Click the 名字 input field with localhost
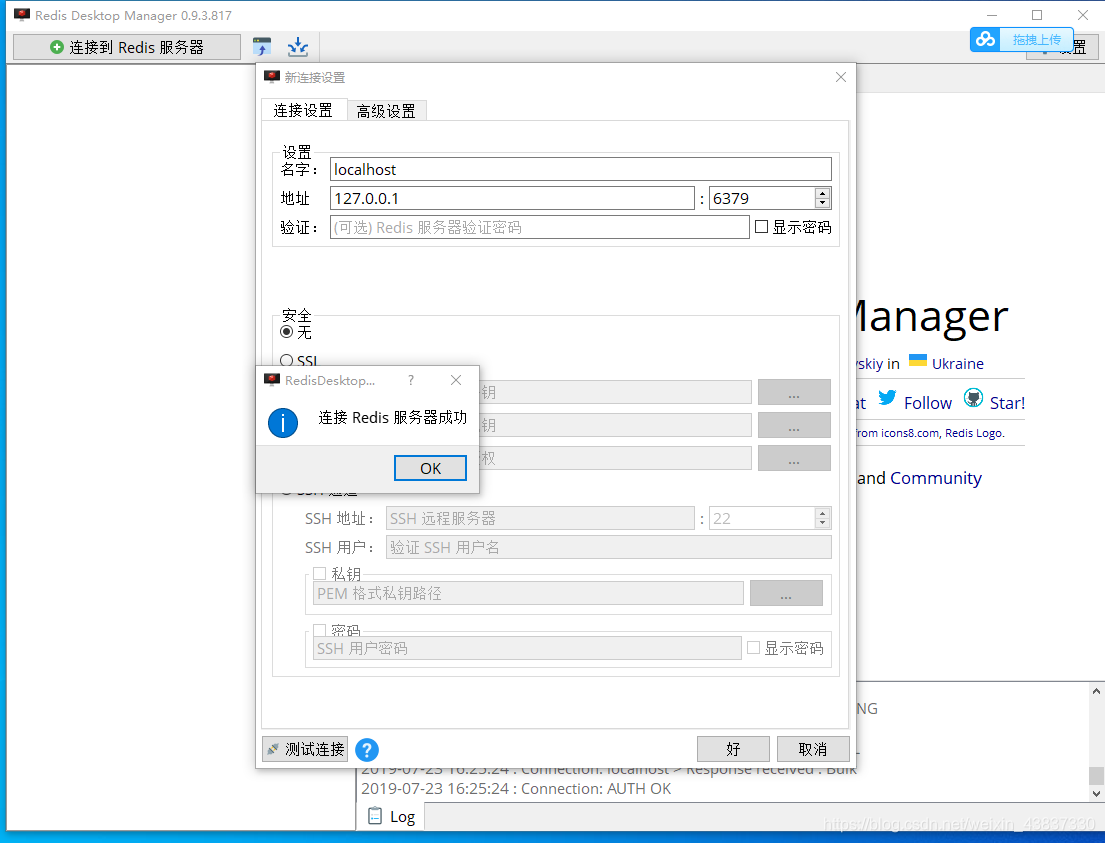 (x=581, y=169)
